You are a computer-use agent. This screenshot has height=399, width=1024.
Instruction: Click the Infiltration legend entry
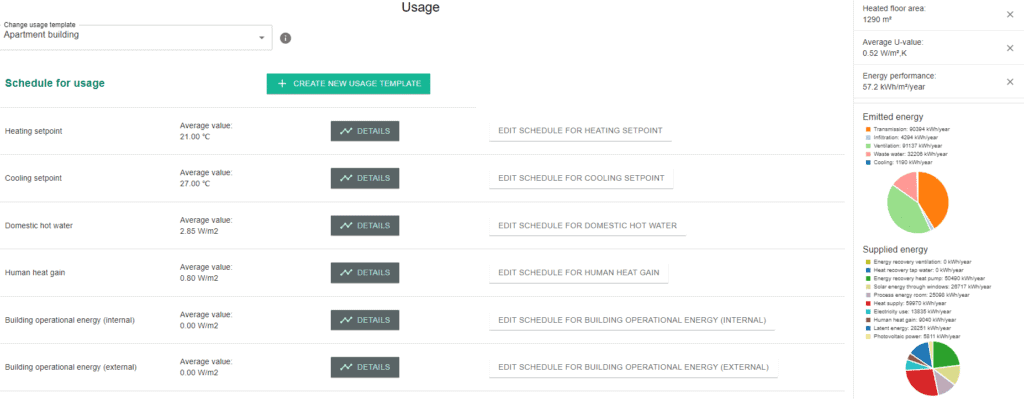[901, 138]
